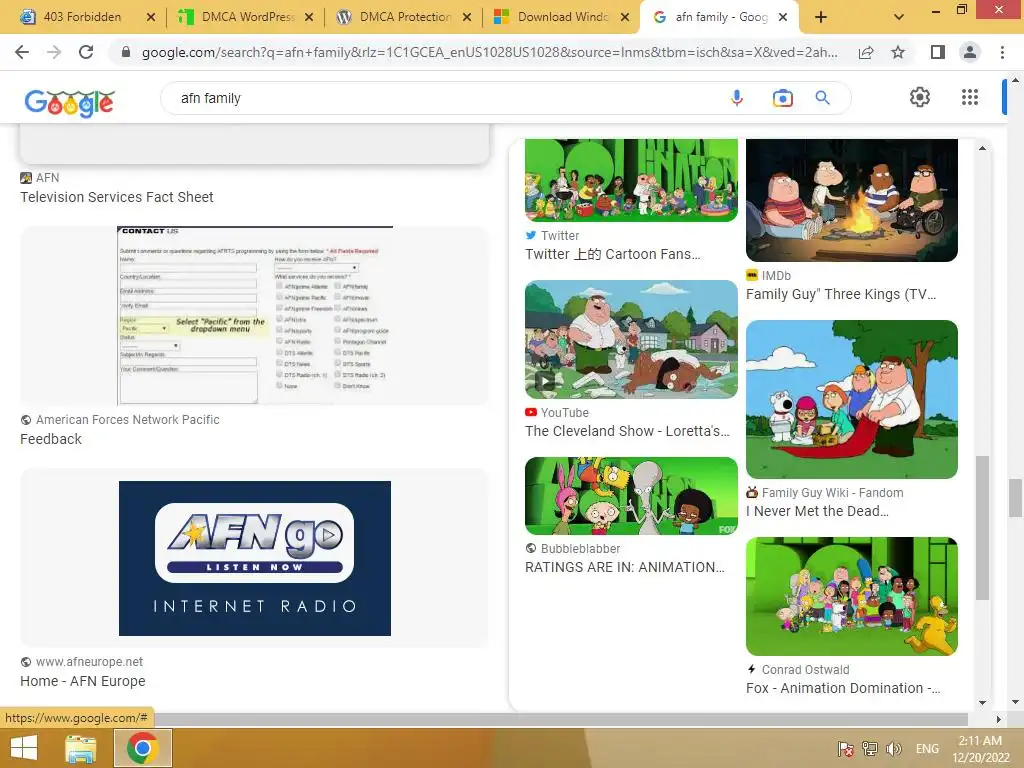Close the DMCA Protection tab

coord(467,18)
